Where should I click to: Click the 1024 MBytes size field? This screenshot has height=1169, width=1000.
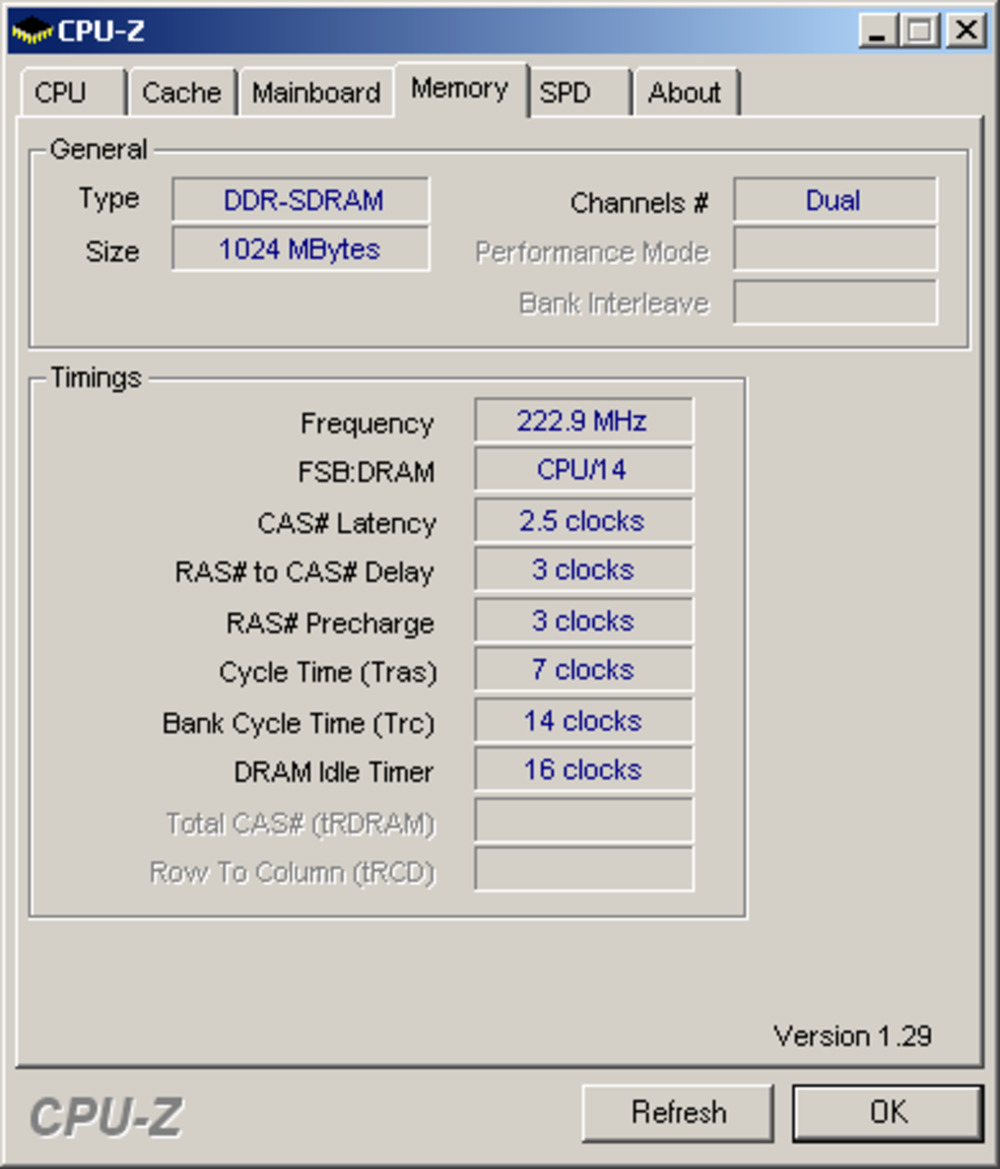301,249
